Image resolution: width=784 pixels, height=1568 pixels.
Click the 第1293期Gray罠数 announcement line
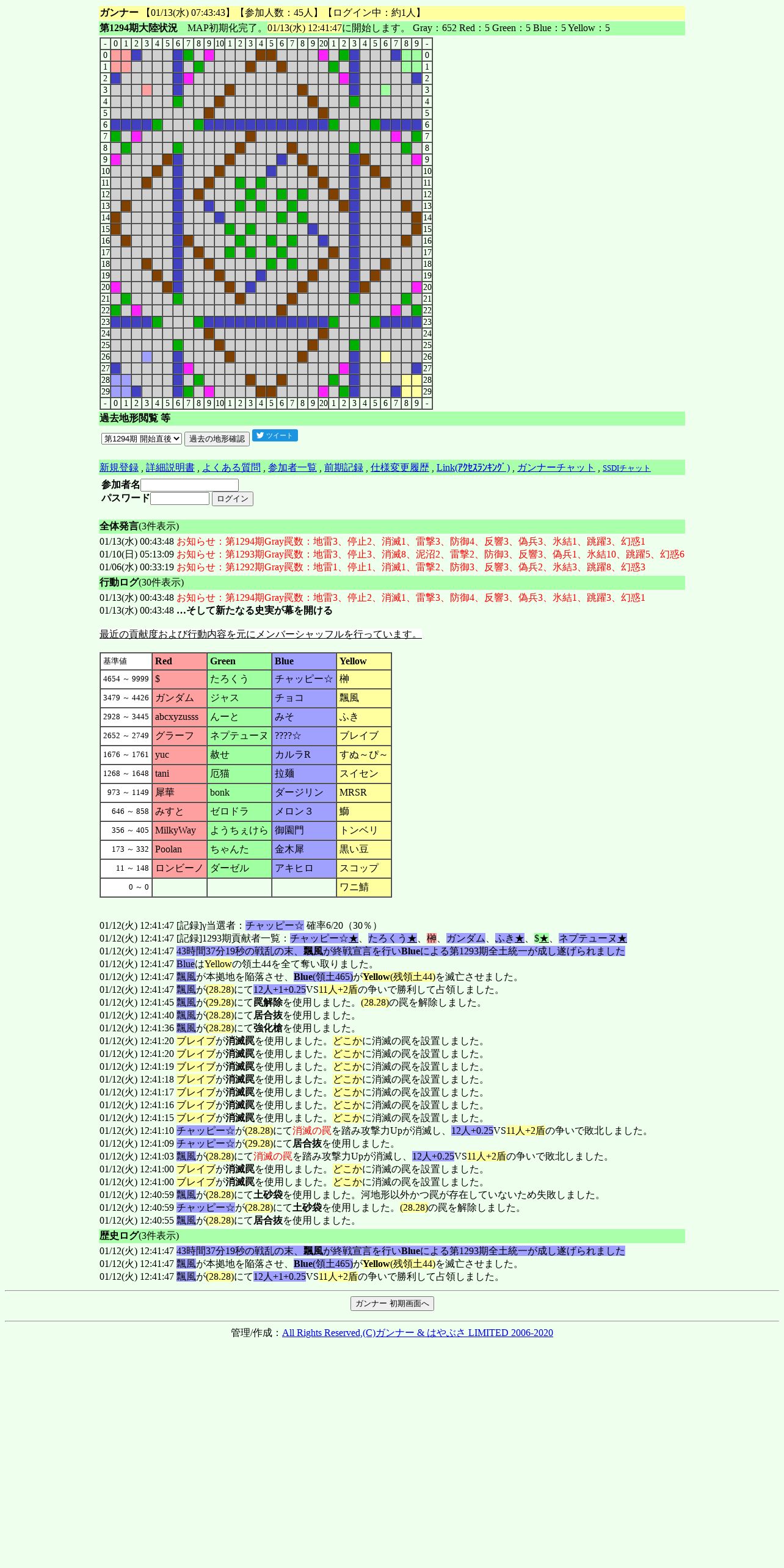(x=430, y=554)
